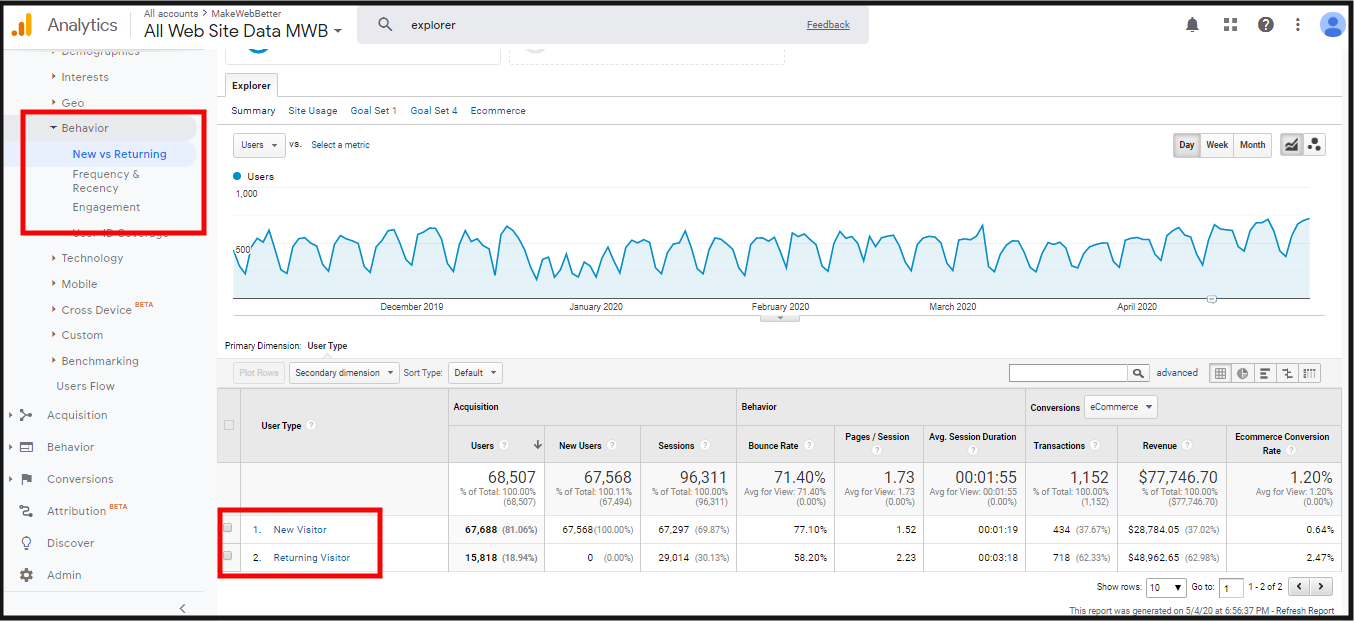Open the Google apps grid

click(x=1230, y=25)
